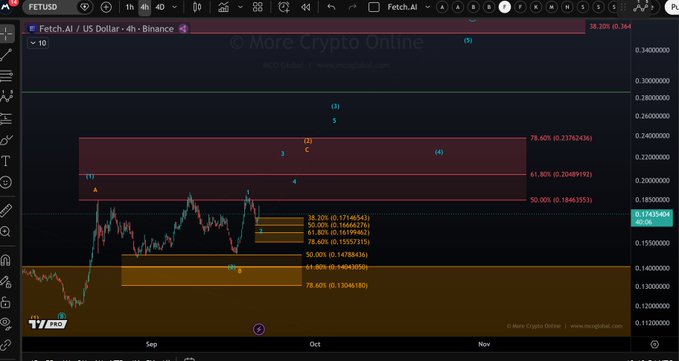This screenshot has width=679, height=361.
Task: Click the Fetch.AI layout name
Action: [x=403, y=7]
